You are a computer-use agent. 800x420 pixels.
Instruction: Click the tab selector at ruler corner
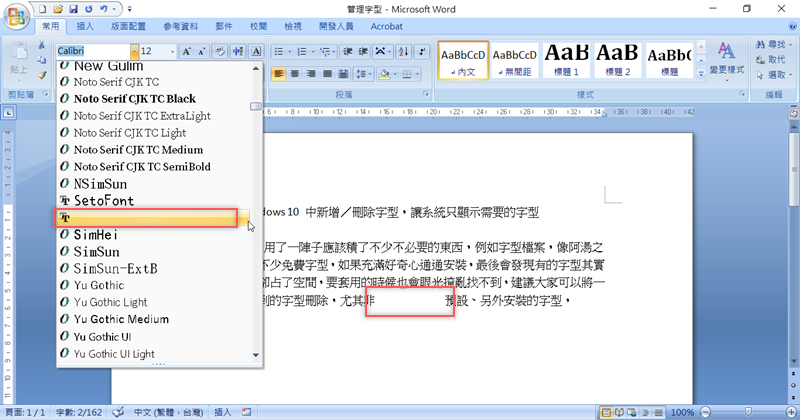9,112
